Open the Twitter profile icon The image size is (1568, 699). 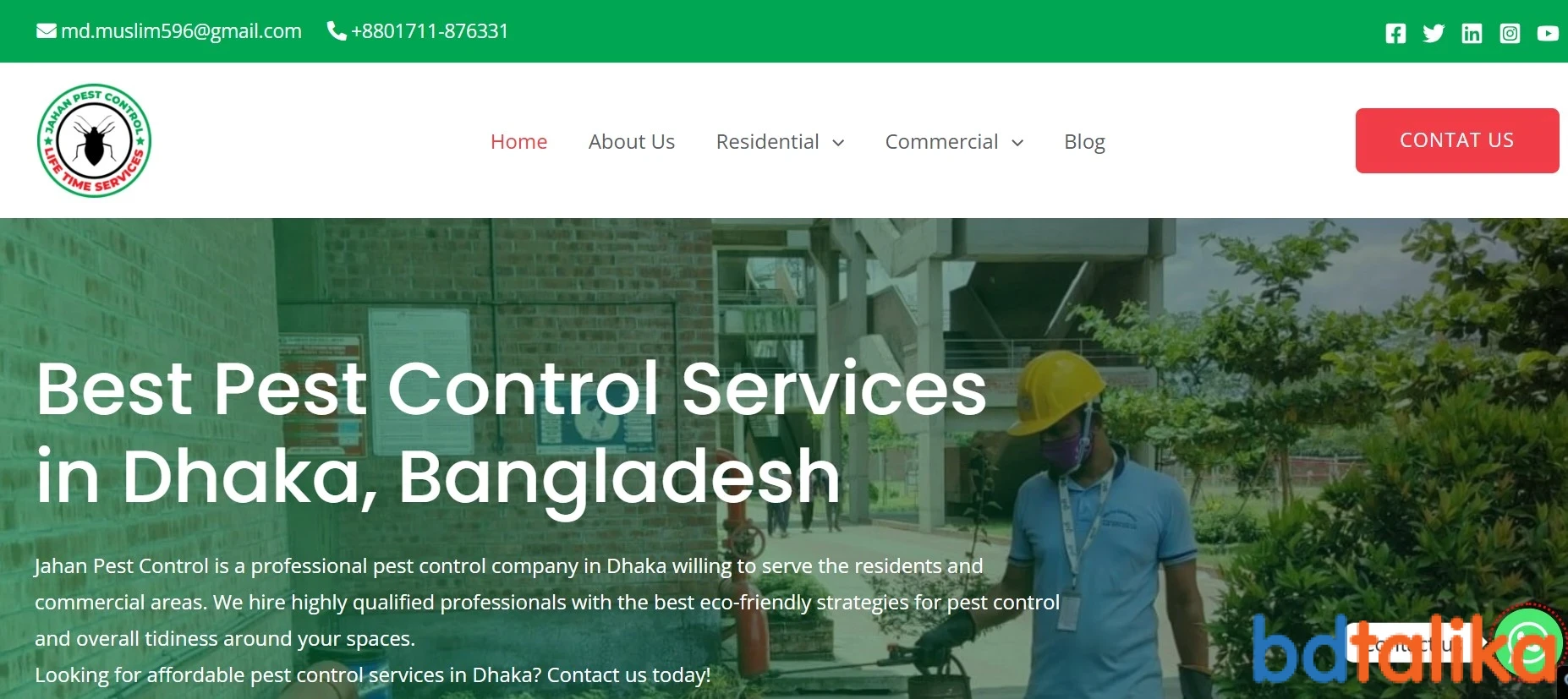point(1434,33)
